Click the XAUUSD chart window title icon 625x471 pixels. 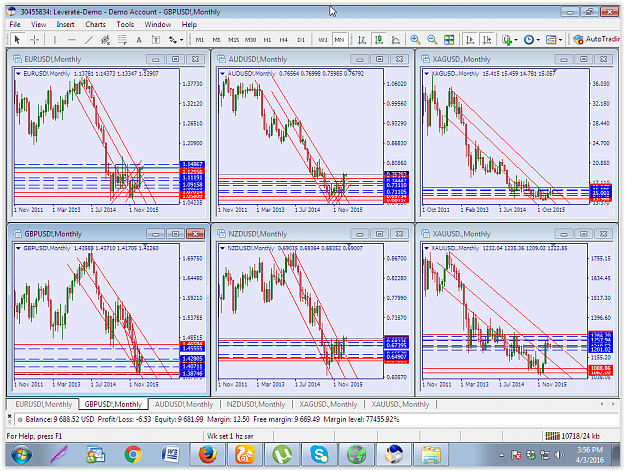pyautogui.click(x=425, y=234)
